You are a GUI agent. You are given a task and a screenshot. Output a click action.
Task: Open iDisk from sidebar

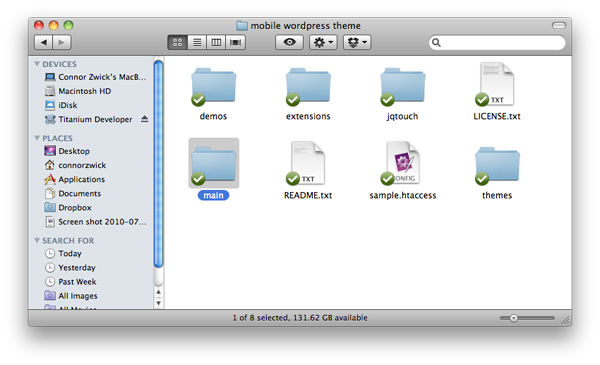tap(61, 105)
